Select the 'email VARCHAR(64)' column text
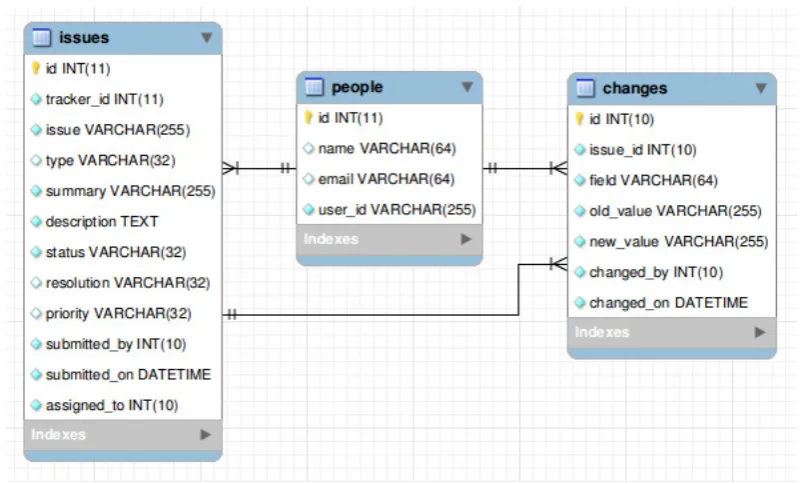This screenshot has width=805, height=484. tap(386, 179)
